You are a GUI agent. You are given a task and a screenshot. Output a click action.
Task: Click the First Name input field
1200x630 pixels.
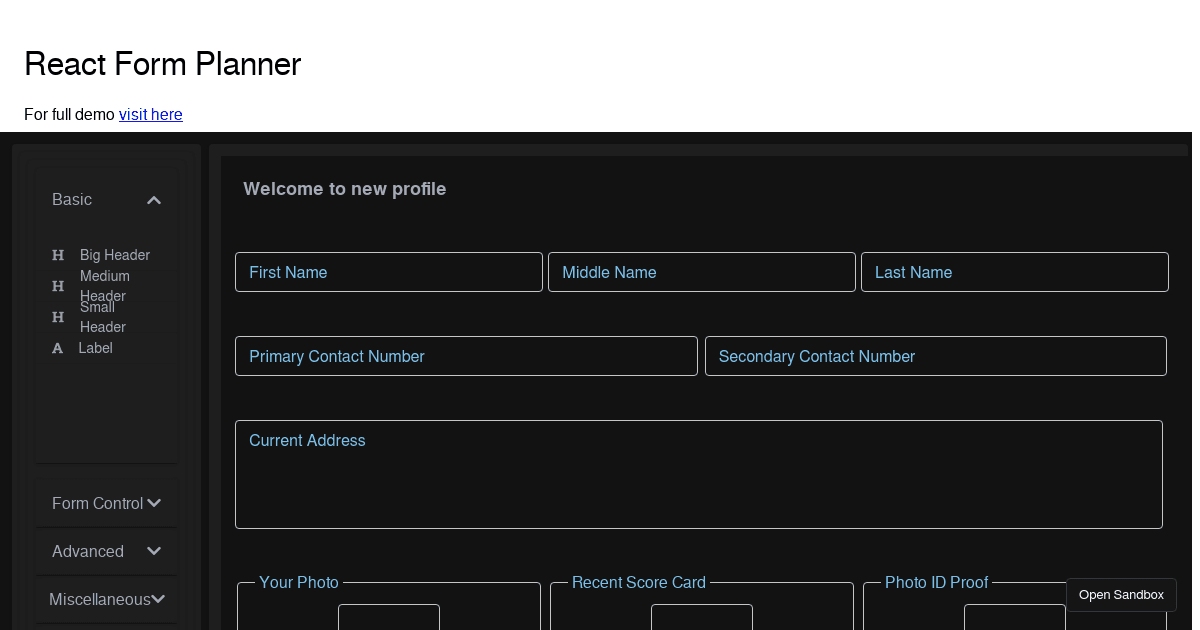[x=389, y=272]
